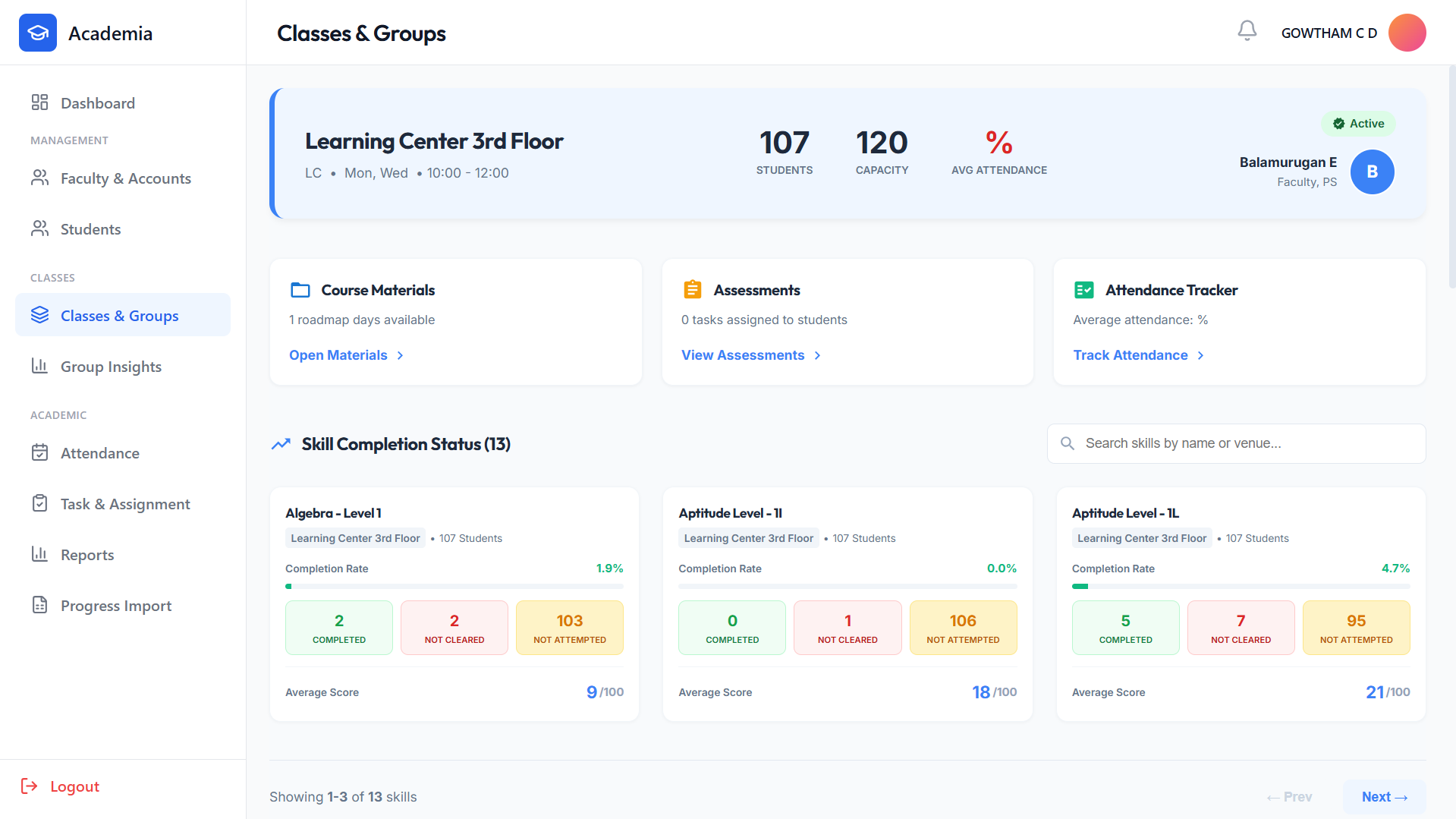Screen dimensions: 1456x819
Task: Click the search magnifier icon
Action: 1067,443
